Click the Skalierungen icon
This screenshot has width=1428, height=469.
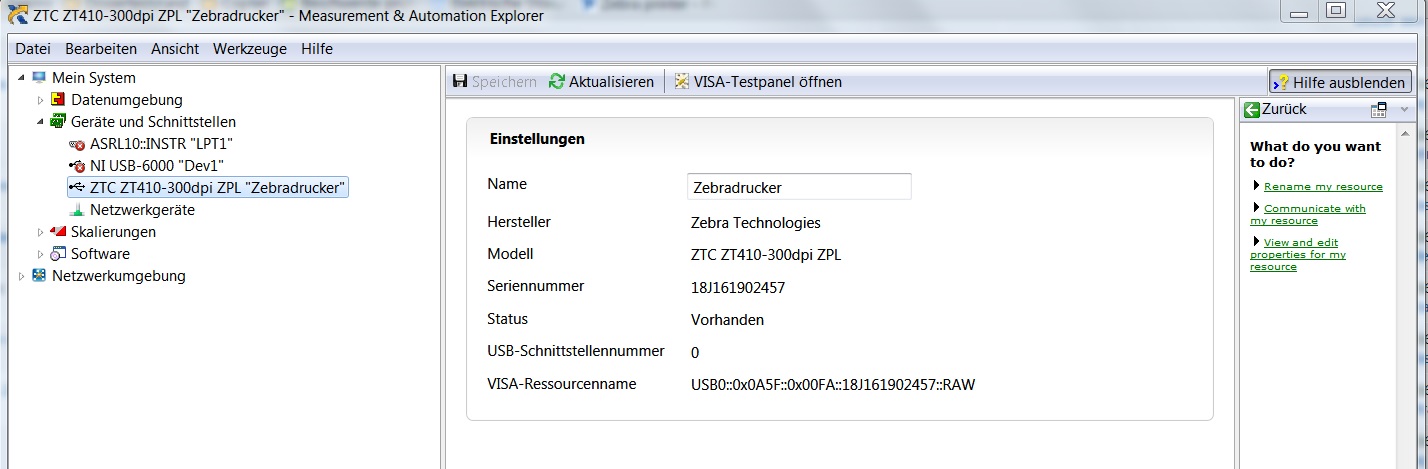click(x=58, y=232)
